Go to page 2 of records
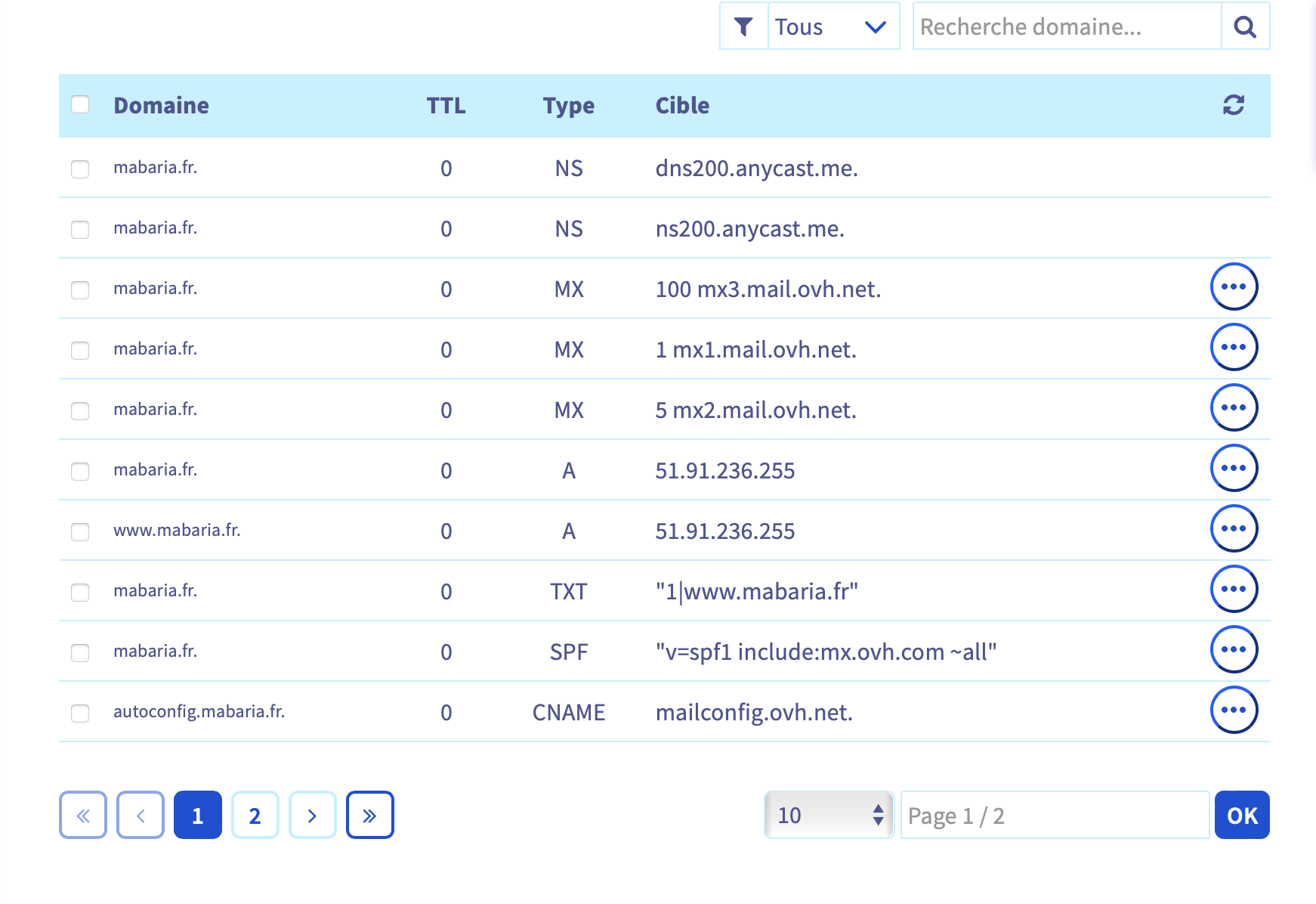1316x904 pixels. click(255, 815)
